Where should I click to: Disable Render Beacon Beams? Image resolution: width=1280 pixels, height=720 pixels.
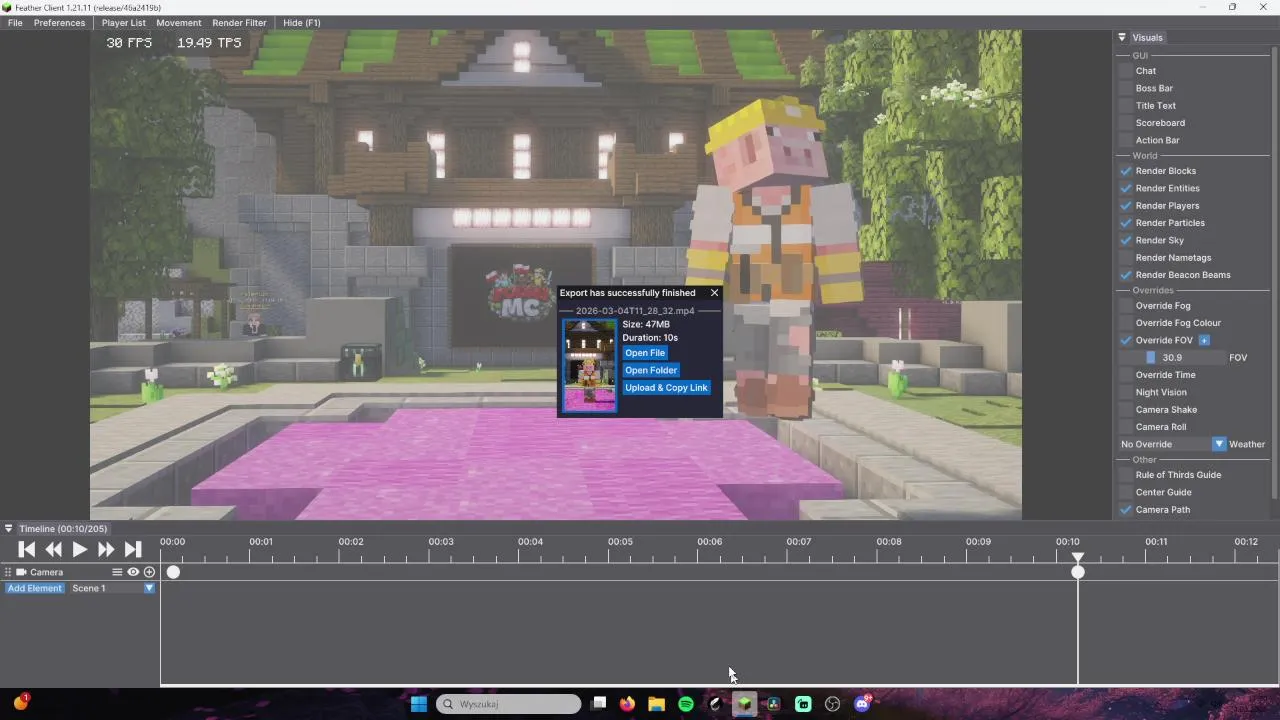click(1126, 275)
